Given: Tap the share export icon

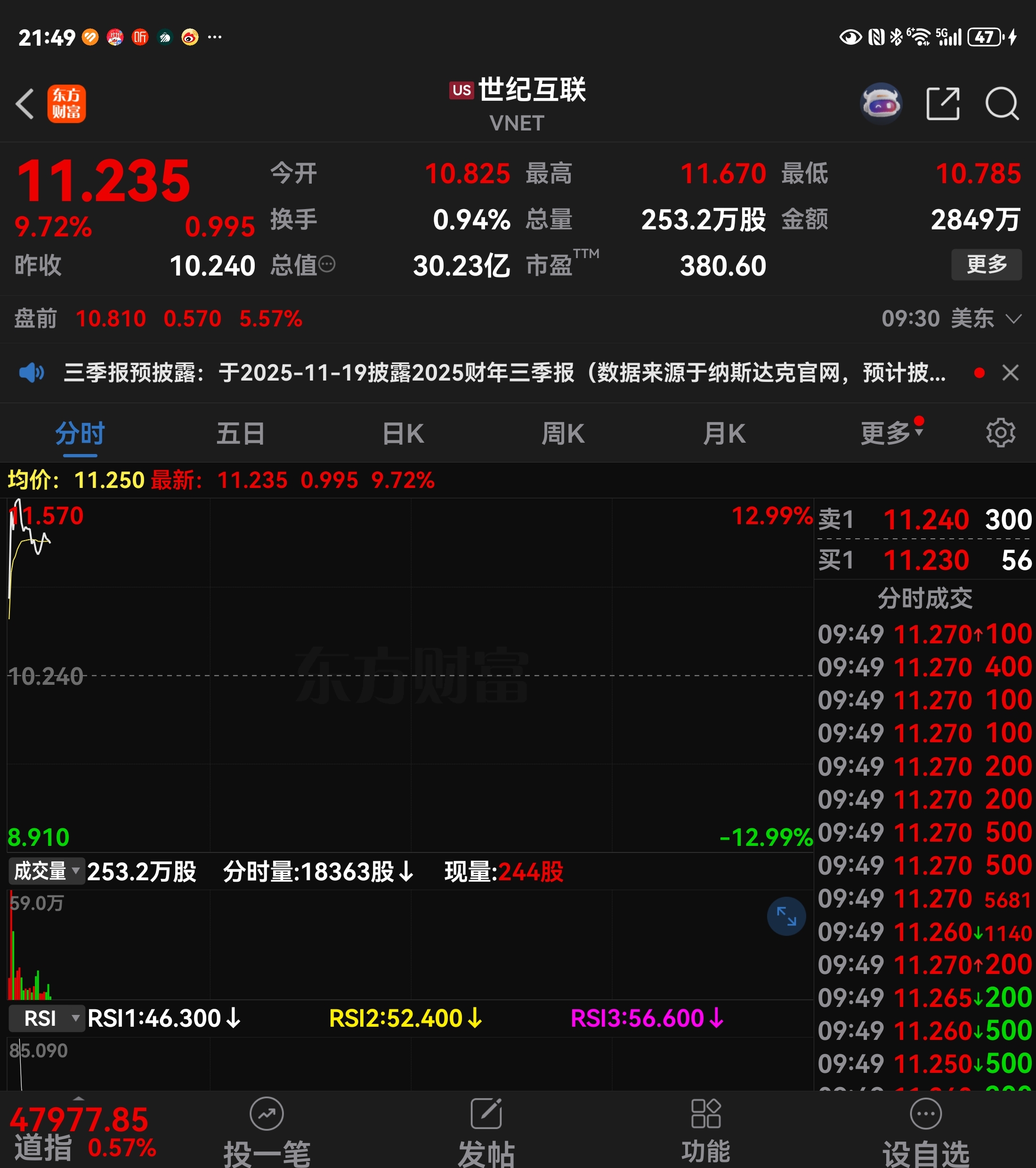Looking at the screenshot, I should pos(942,104).
